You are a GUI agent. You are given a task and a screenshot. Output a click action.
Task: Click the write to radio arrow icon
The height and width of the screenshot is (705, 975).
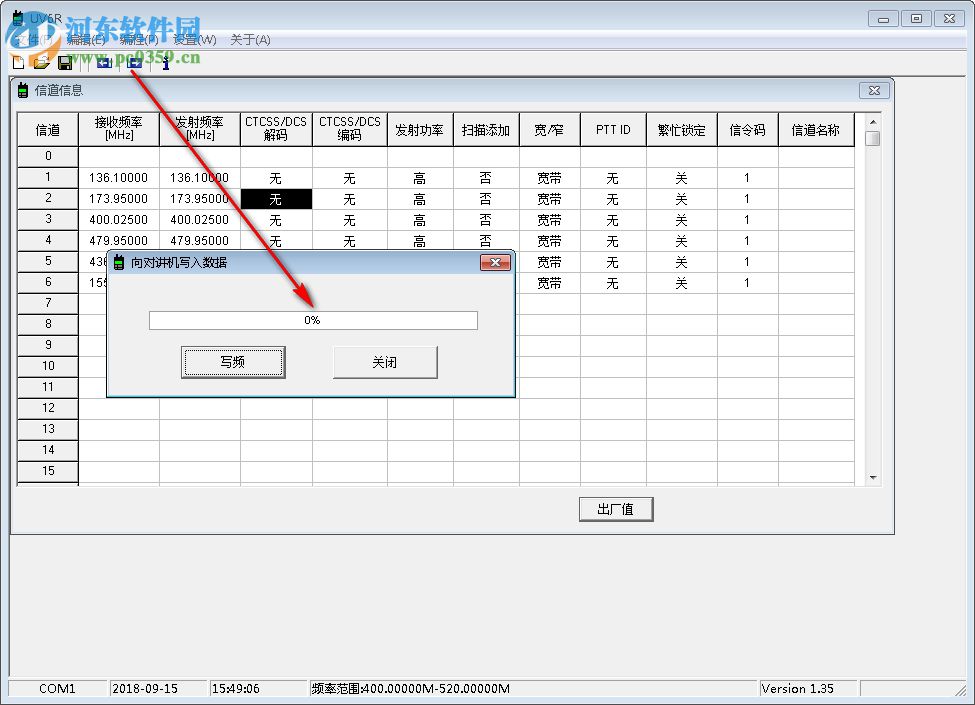(x=134, y=62)
